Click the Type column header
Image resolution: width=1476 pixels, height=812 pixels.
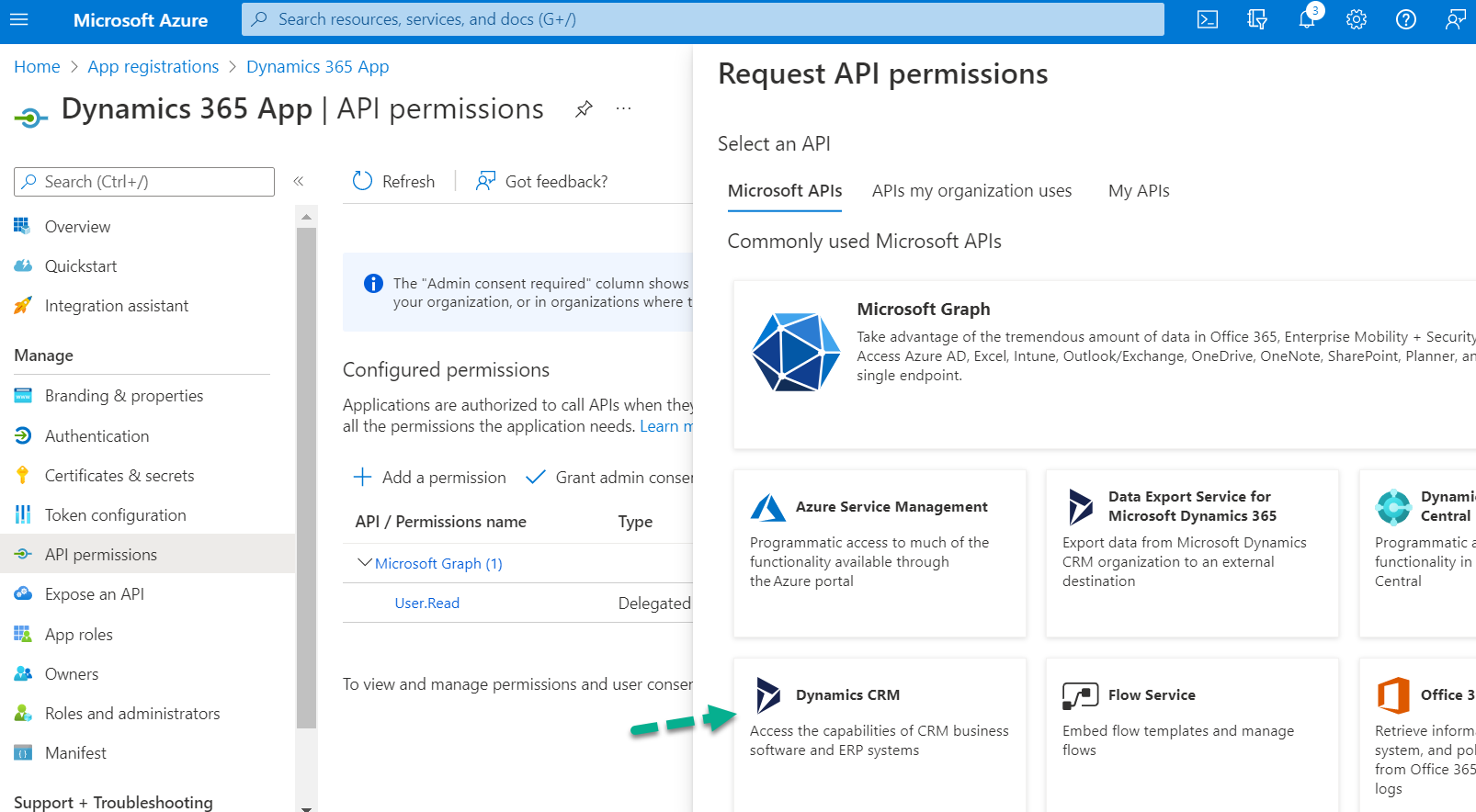(635, 522)
